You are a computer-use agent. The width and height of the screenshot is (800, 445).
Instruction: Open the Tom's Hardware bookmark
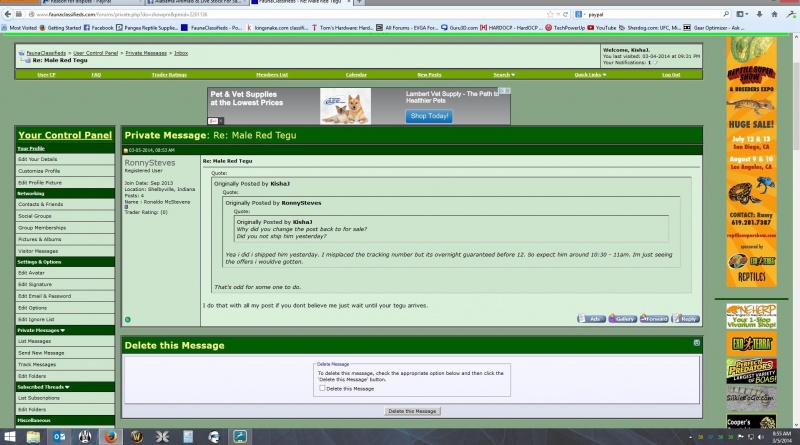coord(342,28)
